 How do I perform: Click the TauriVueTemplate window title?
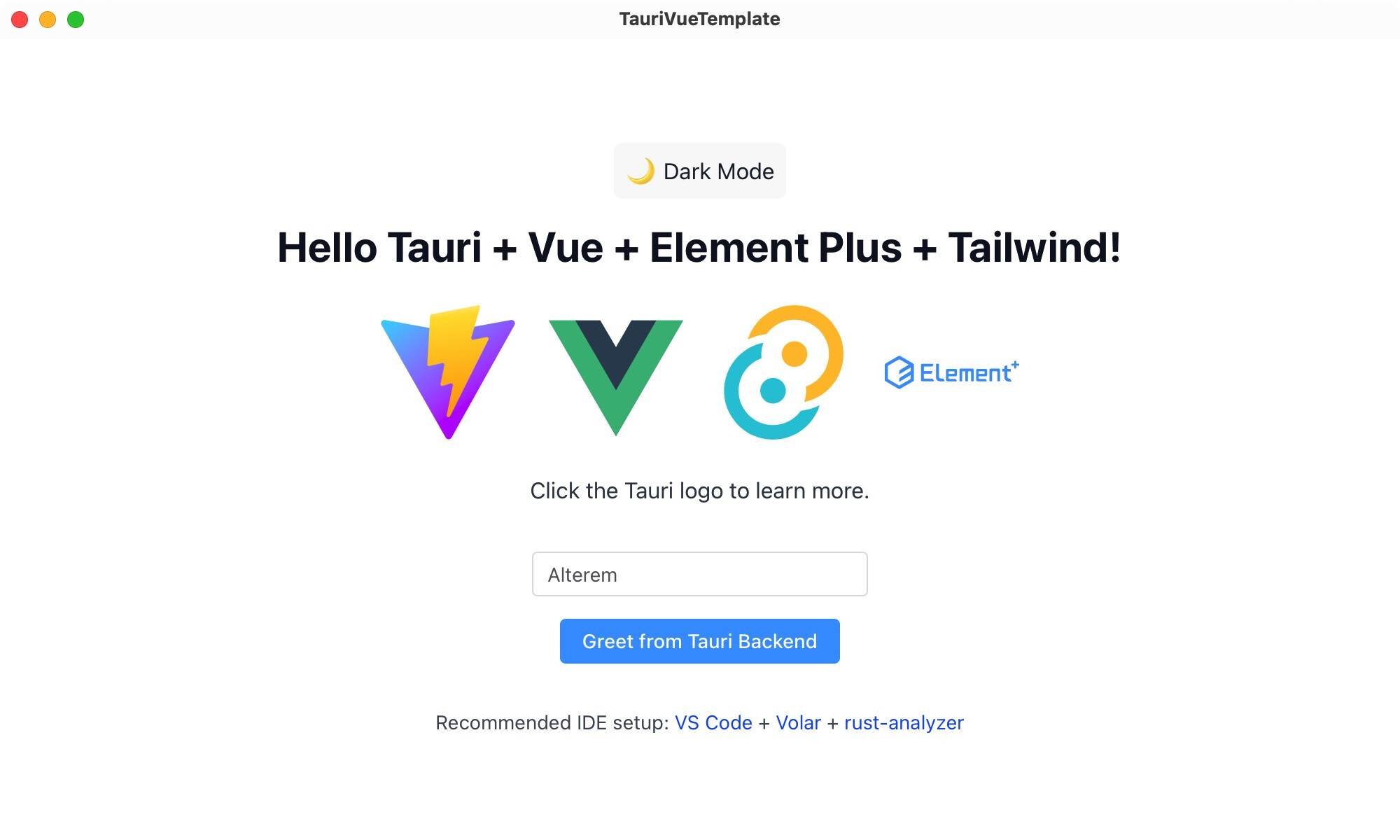(700, 19)
